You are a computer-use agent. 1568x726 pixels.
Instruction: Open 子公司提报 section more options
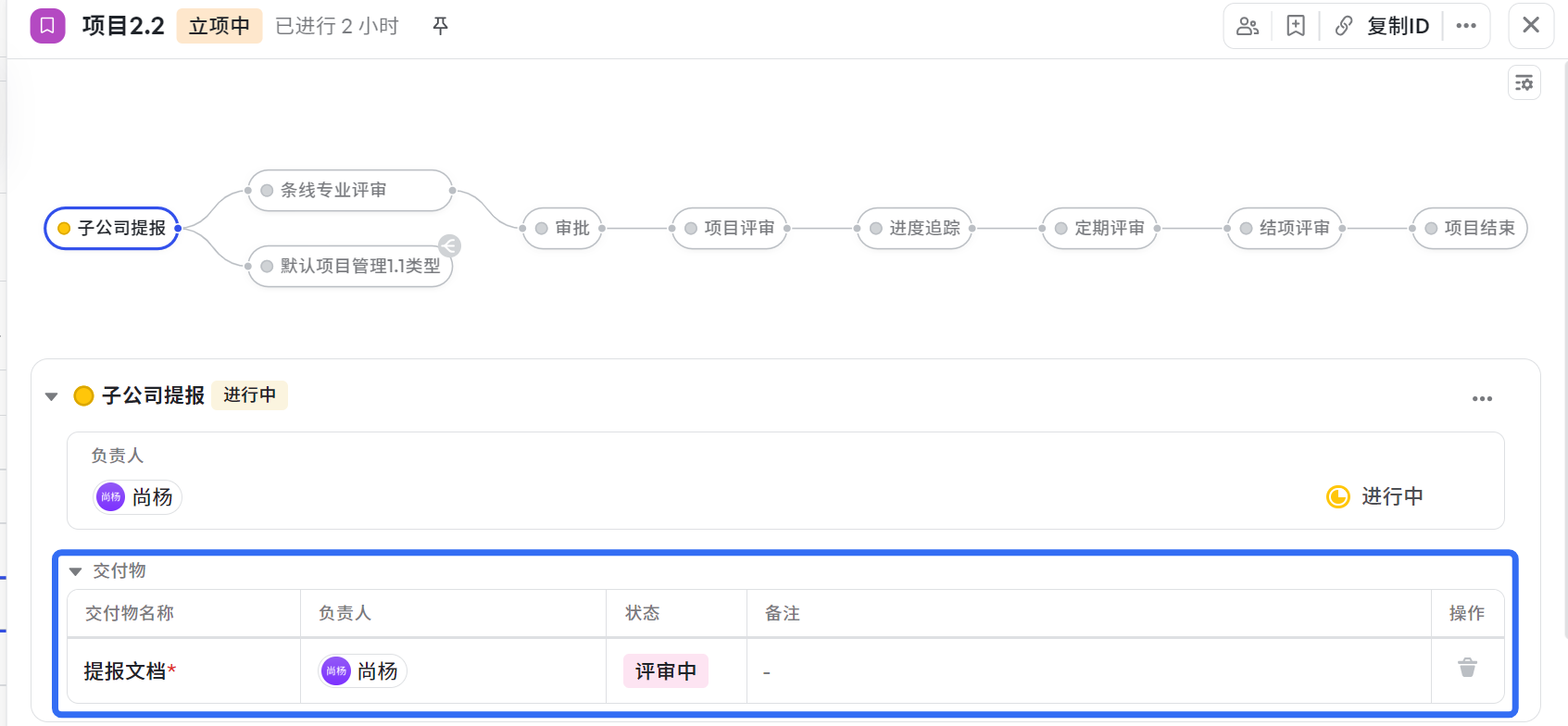point(1482,398)
